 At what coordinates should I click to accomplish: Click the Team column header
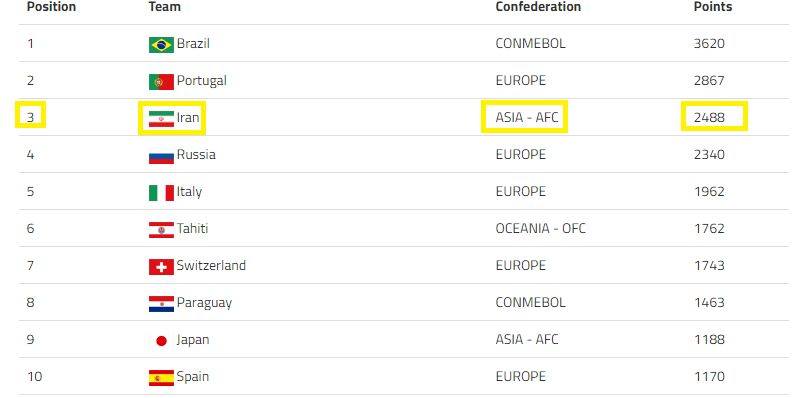pyautogui.click(x=164, y=7)
